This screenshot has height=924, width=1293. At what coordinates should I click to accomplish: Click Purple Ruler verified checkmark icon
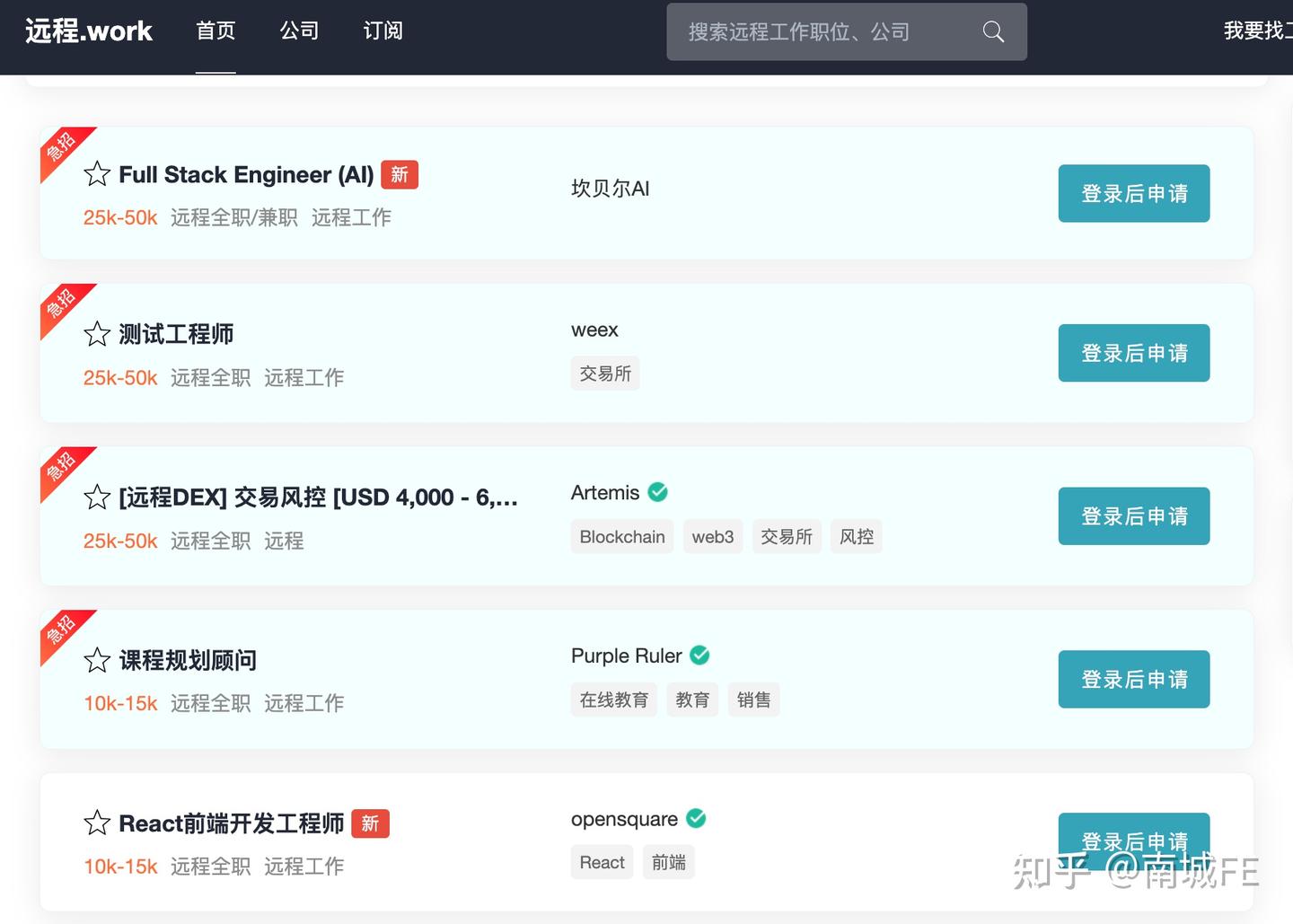pyautogui.click(x=700, y=656)
